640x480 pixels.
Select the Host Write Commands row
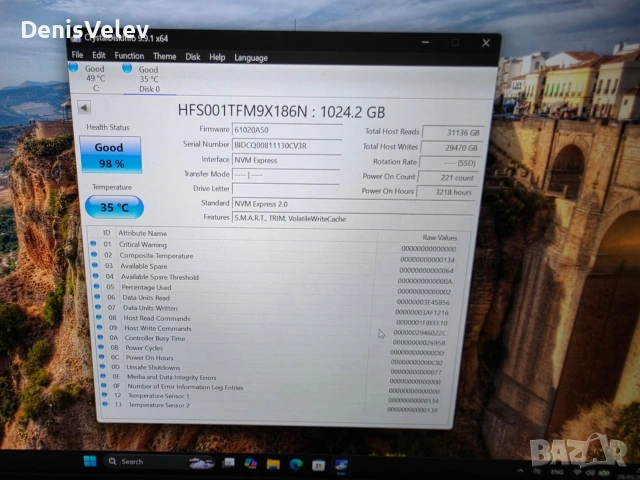pyautogui.click(x=273, y=329)
